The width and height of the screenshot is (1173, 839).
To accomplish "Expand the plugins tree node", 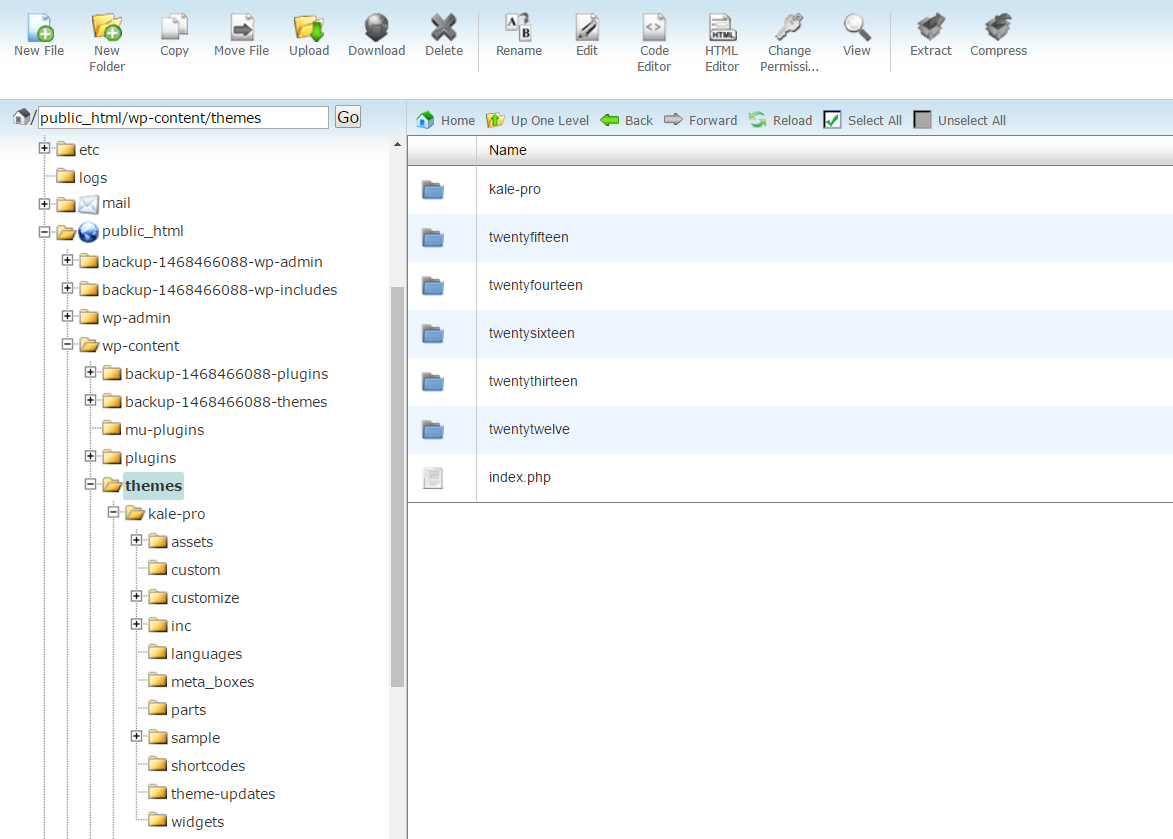I will [x=91, y=456].
